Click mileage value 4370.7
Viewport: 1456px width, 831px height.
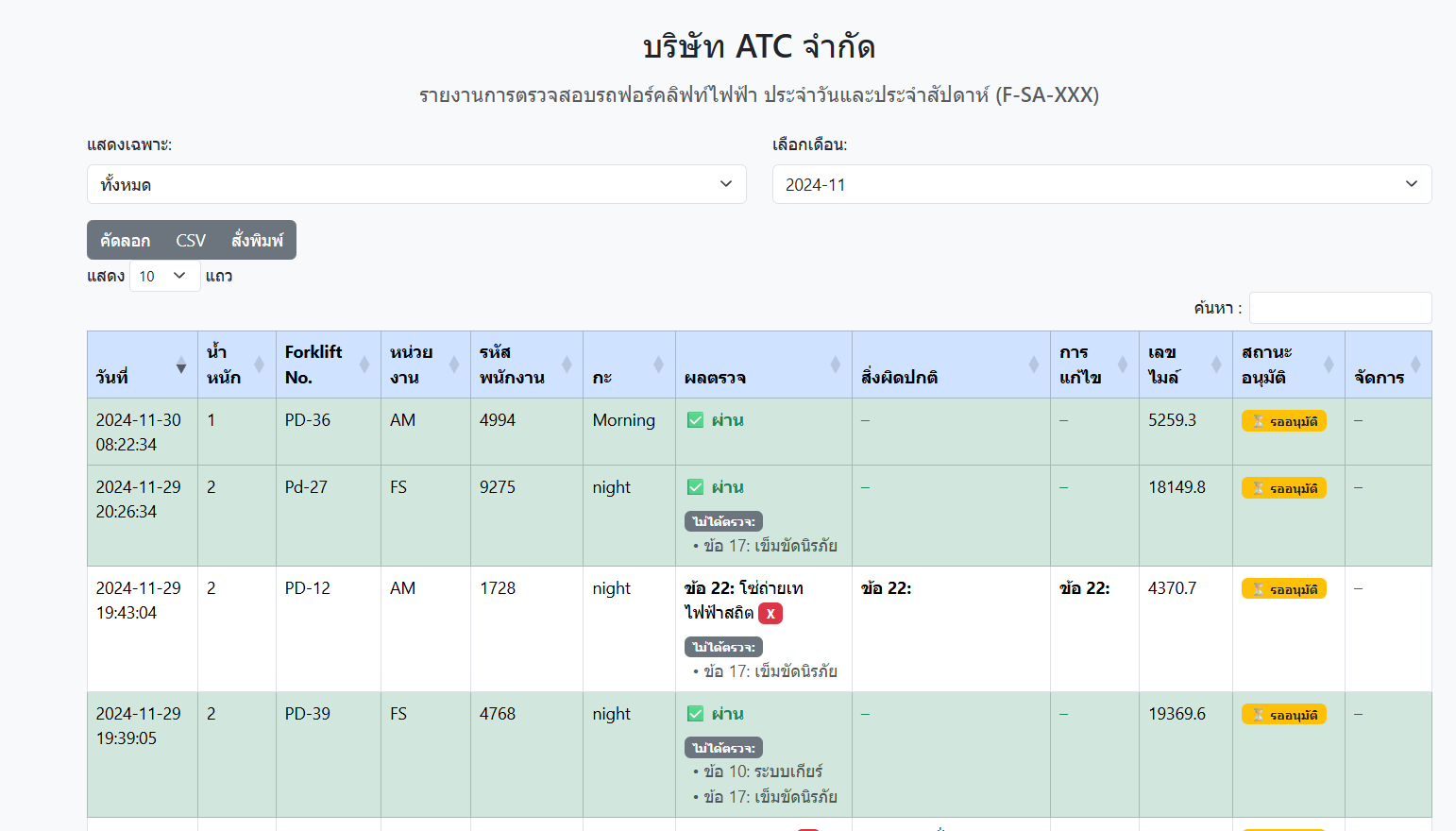coord(1172,588)
